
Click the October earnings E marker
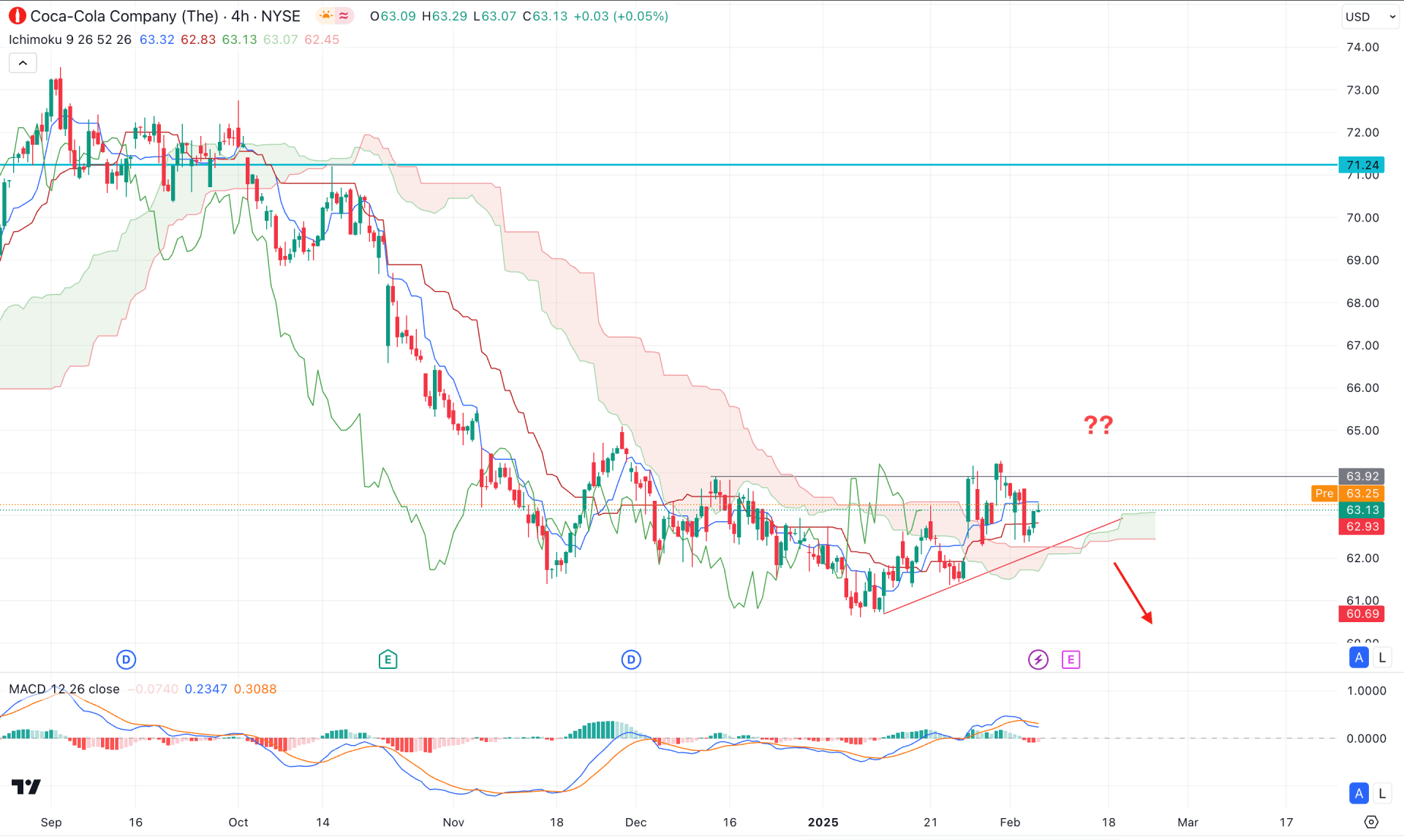coord(388,659)
